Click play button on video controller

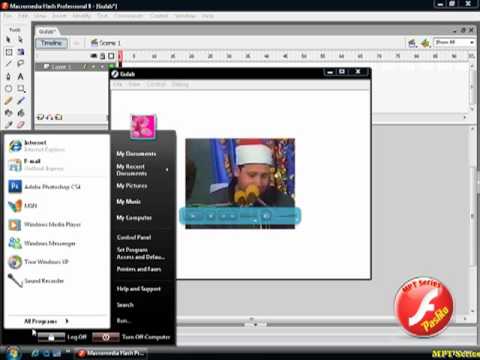point(193,216)
